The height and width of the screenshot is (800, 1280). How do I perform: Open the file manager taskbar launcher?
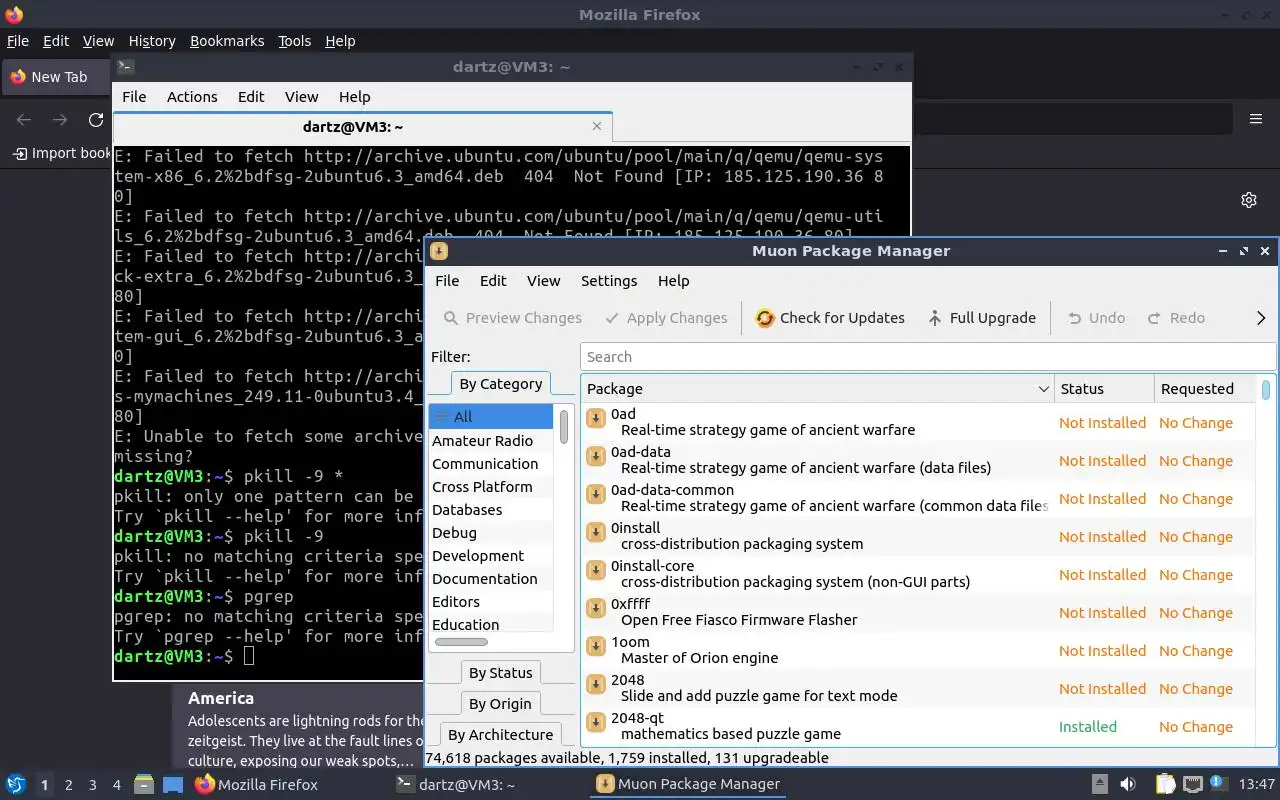tap(143, 785)
